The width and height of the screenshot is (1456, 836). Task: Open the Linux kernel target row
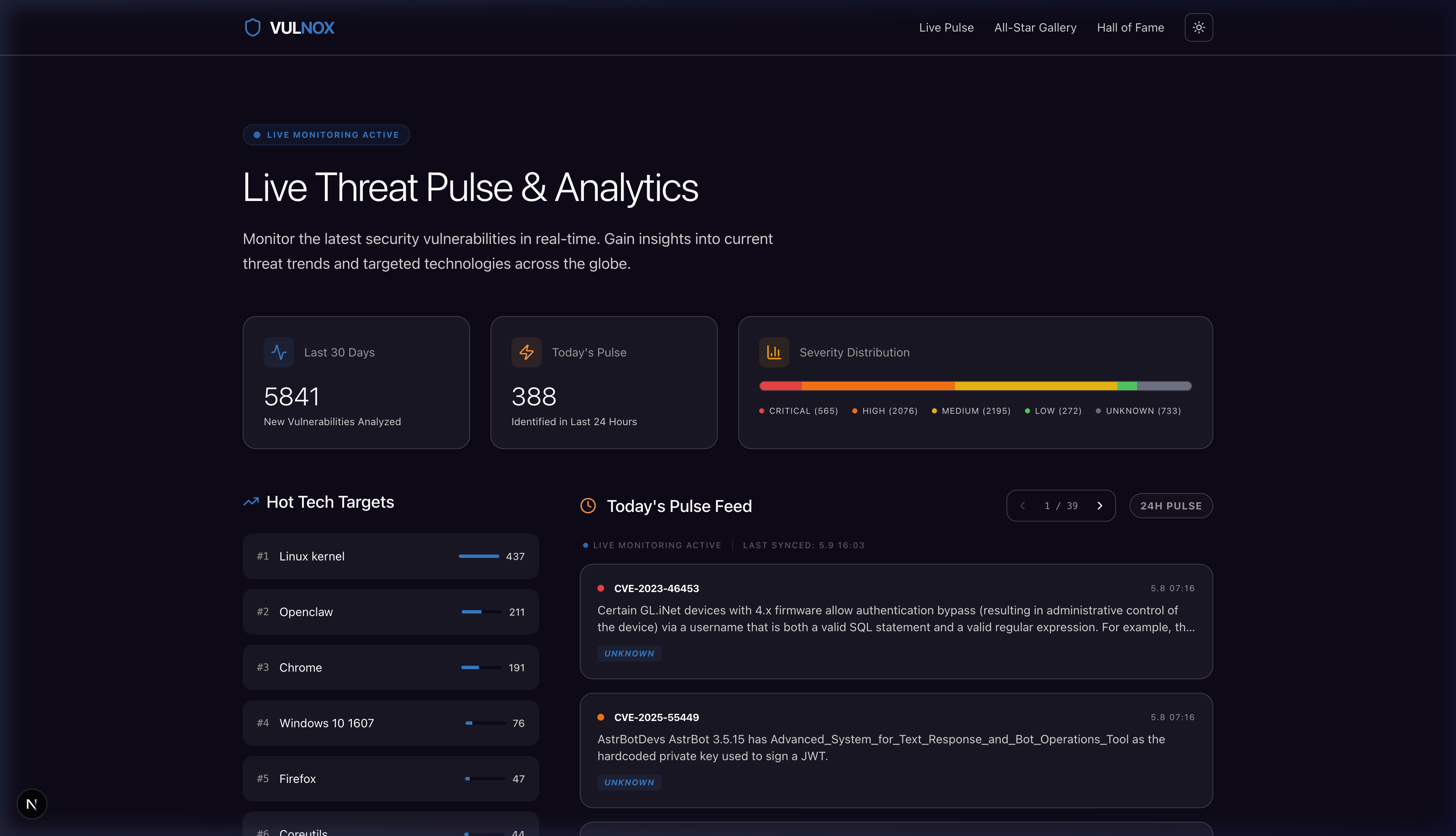click(390, 556)
